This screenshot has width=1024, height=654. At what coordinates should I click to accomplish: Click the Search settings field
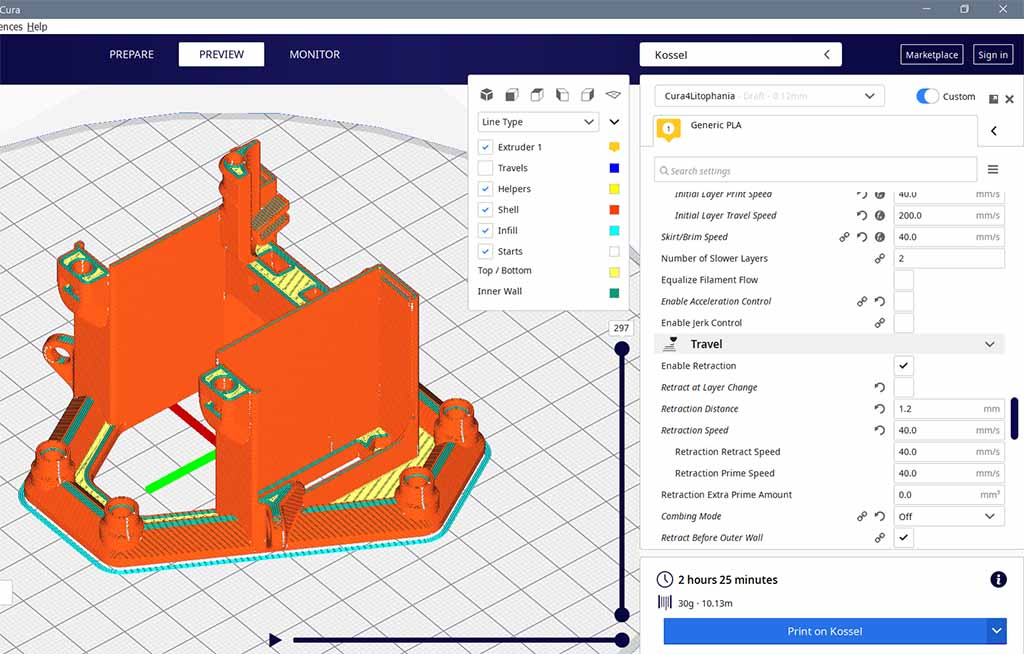point(815,170)
